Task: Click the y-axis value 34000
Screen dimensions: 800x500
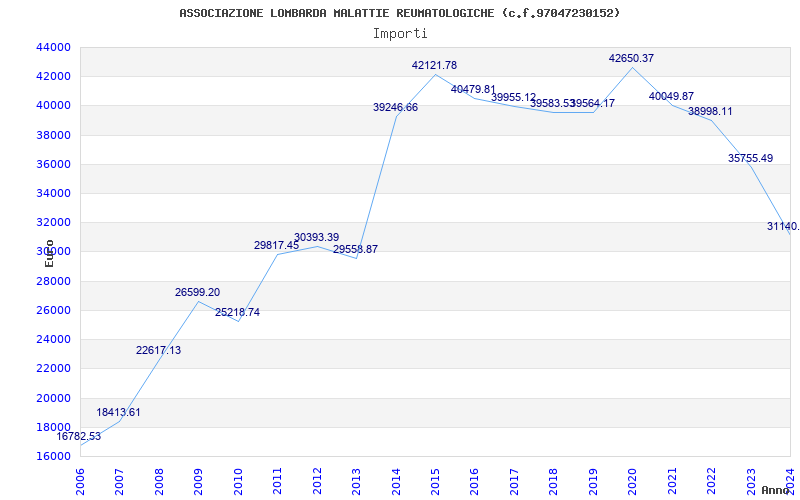Action: [x=53, y=193]
